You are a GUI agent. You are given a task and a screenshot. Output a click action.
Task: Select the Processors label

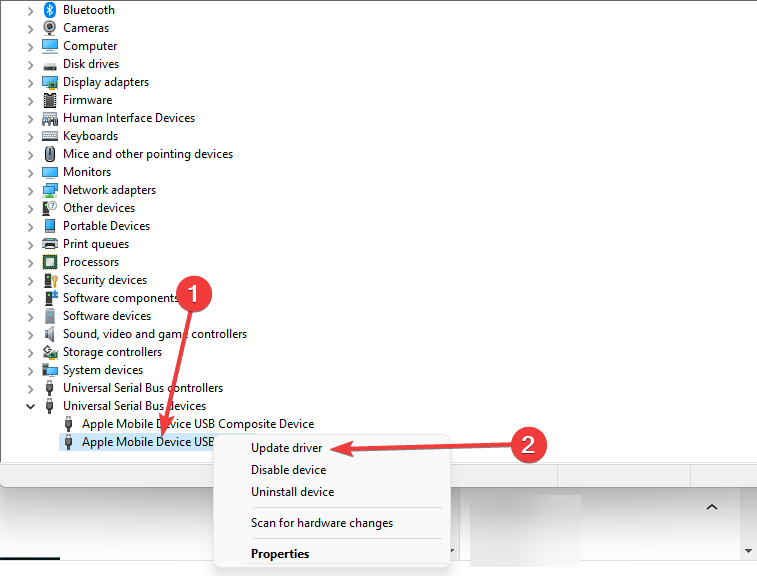tap(91, 262)
